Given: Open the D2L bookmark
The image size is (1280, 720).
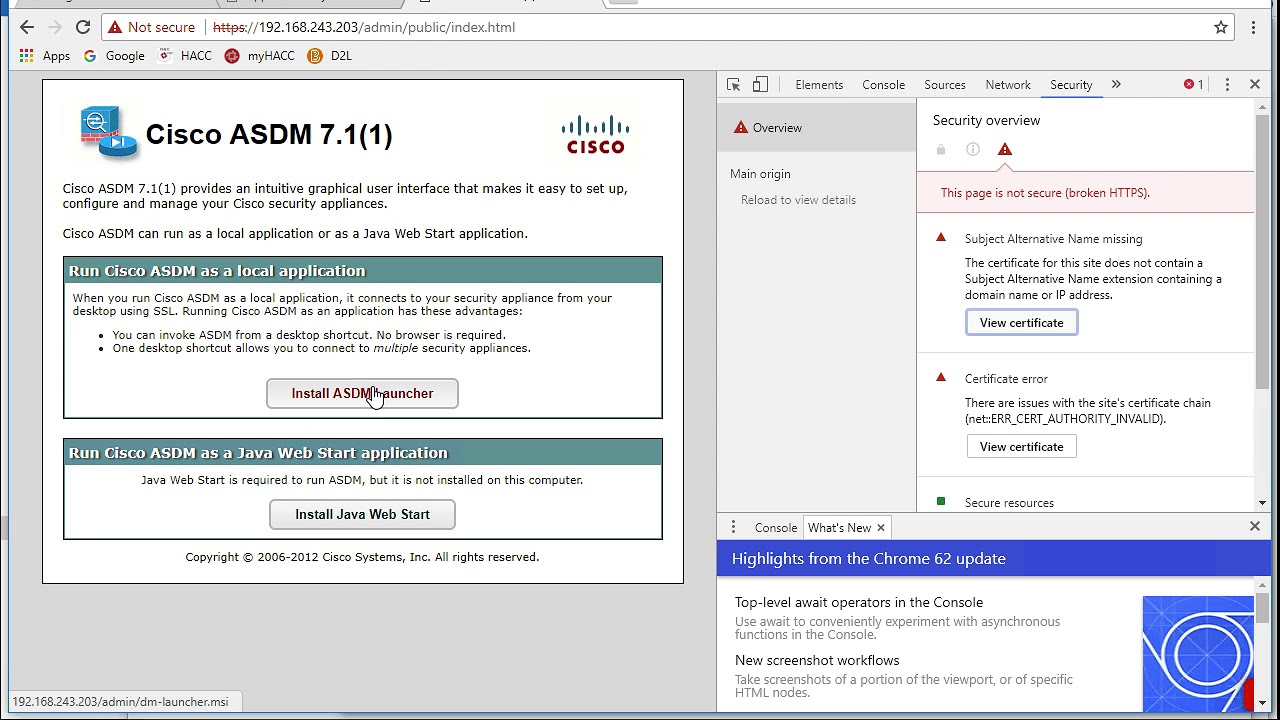Looking at the screenshot, I should pos(330,56).
